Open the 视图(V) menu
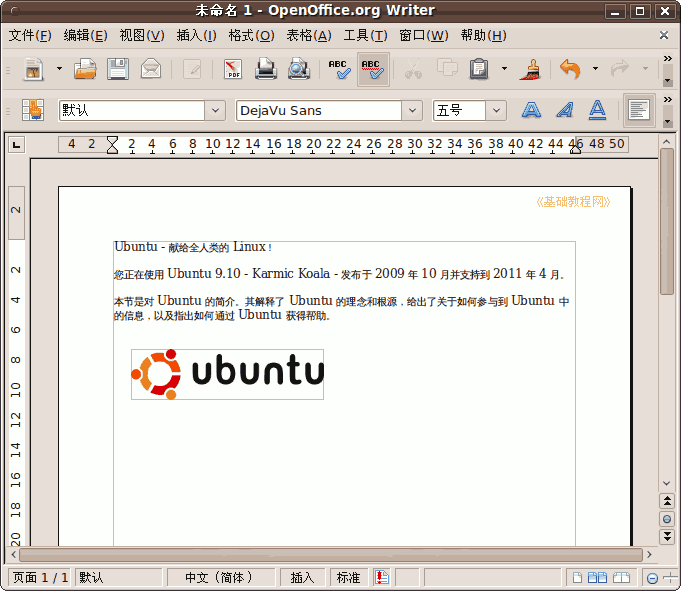The width and height of the screenshot is (681, 591). (x=142, y=36)
